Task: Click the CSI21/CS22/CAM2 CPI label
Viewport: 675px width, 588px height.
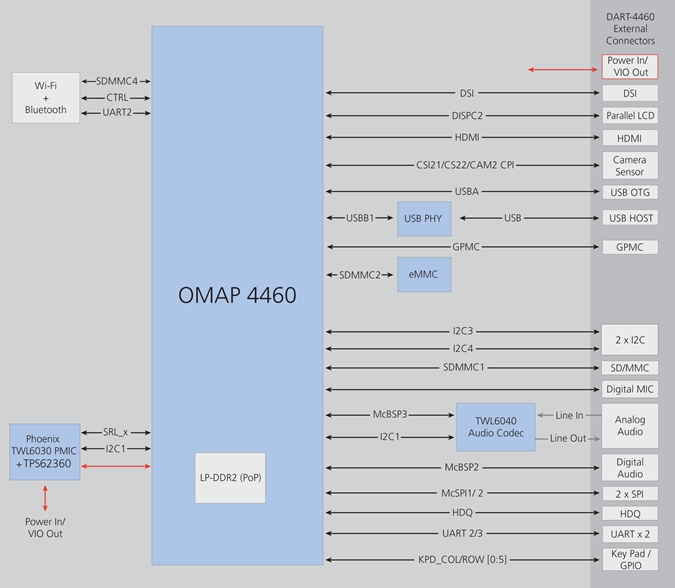Action: pos(465,165)
